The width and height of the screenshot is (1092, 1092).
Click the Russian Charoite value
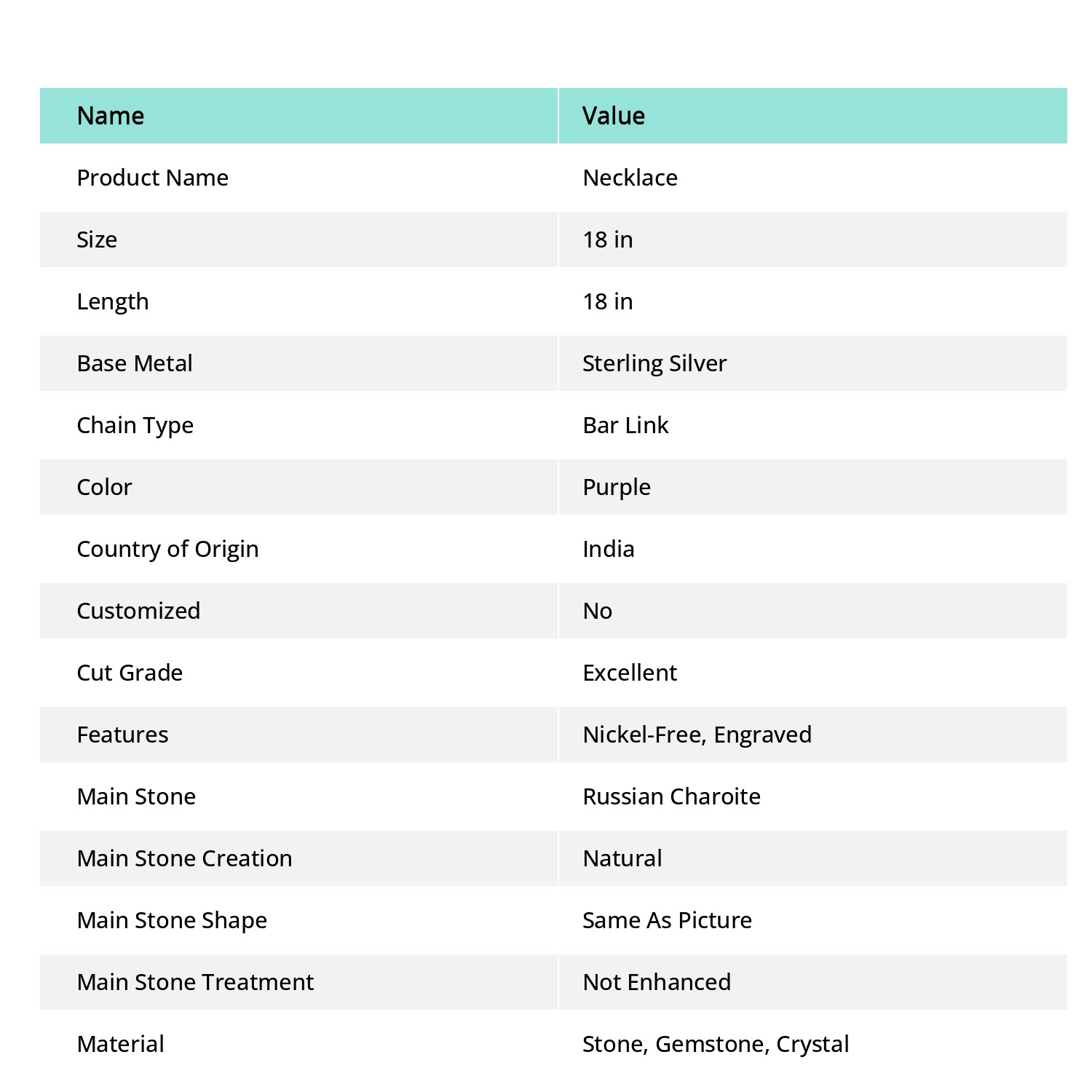pyautogui.click(x=672, y=796)
